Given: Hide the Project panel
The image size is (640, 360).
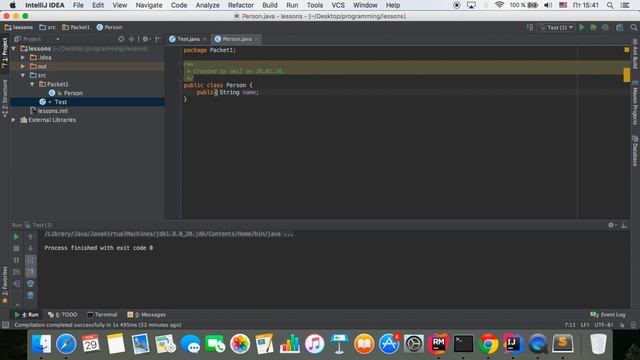Looking at the screenshot, I should point(158,39).
